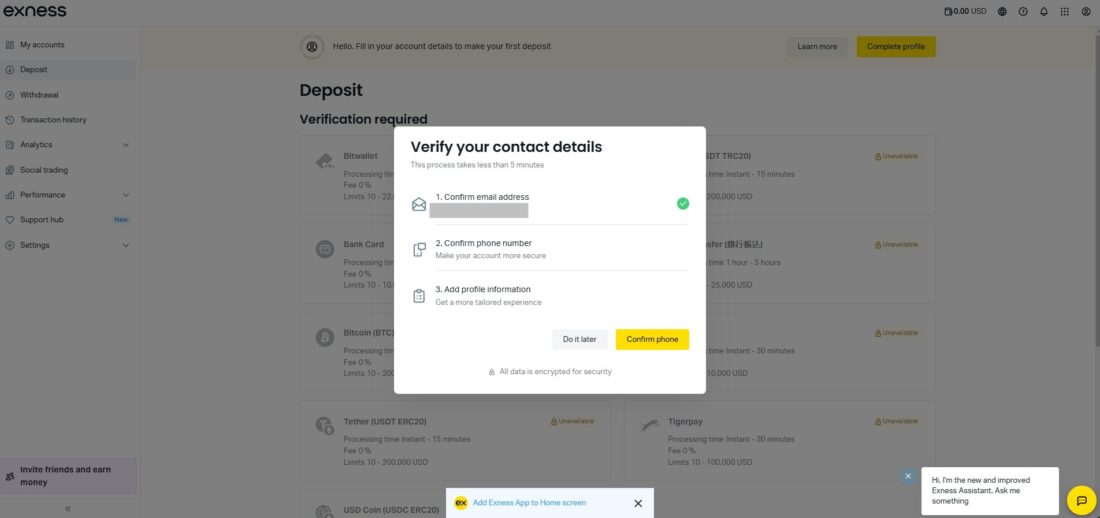Click the wallet balance 0.00 USD
This screenshot has width=1100, height=518.
[965, 12]
